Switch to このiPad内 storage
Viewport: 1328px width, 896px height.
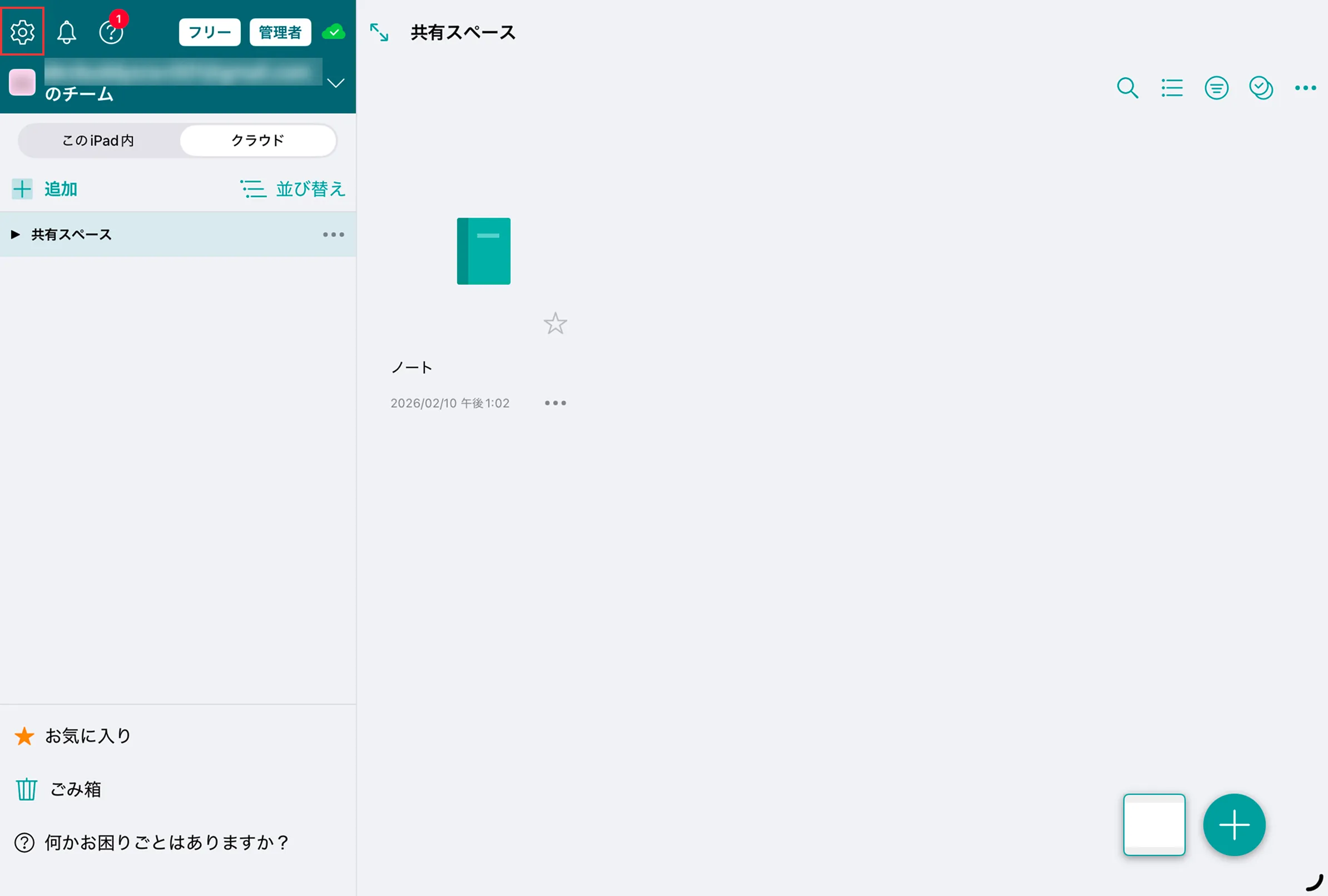click(x=98, y=140)
